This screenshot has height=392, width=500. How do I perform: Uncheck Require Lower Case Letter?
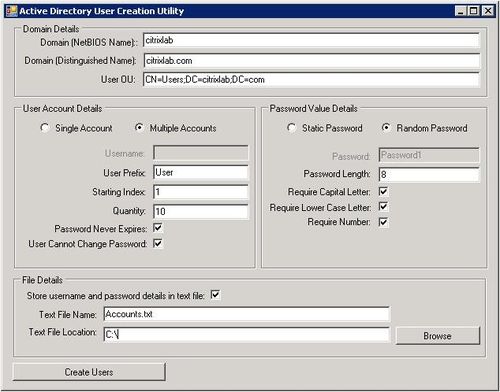[383, 207]
